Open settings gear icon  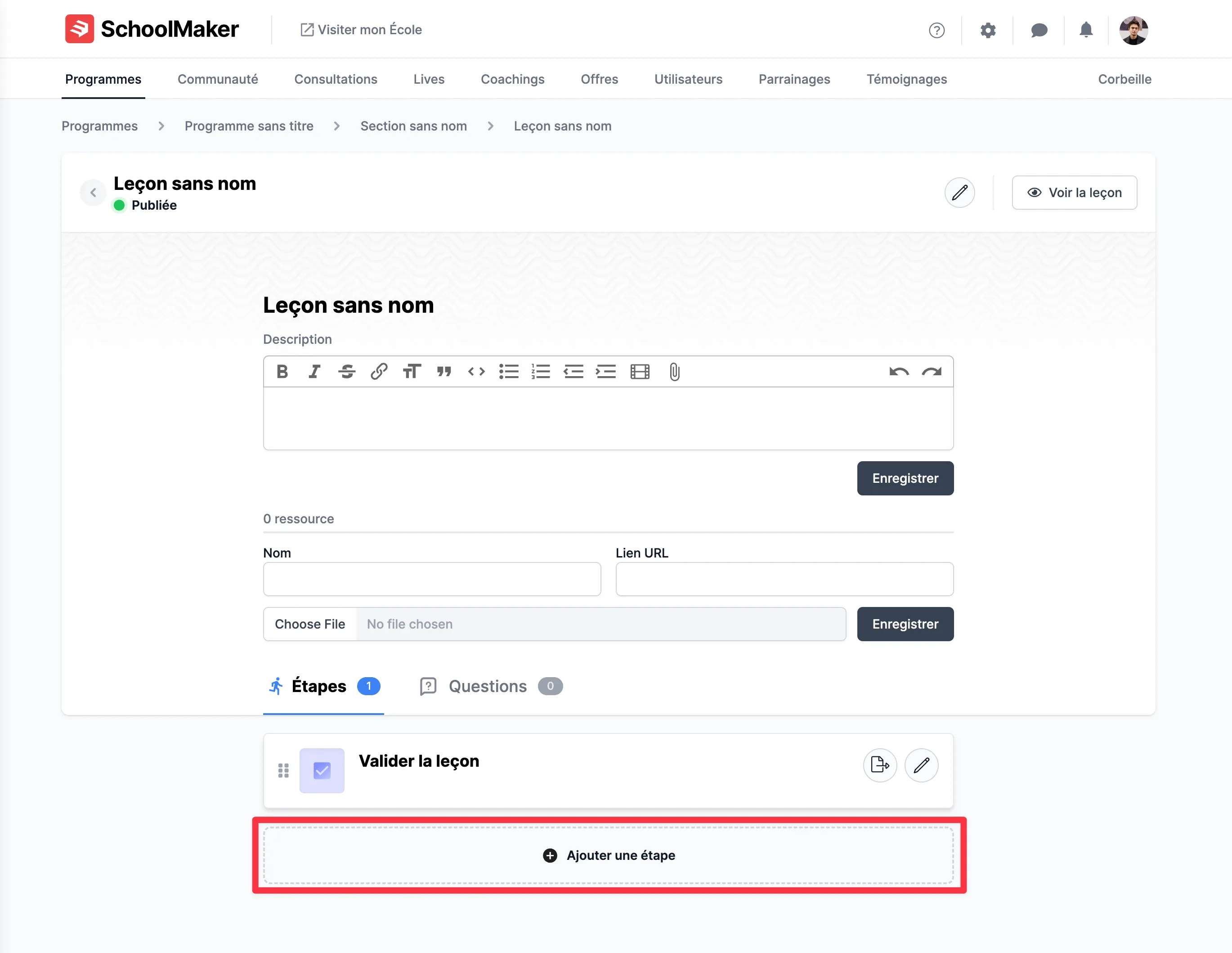pos(988,30)
